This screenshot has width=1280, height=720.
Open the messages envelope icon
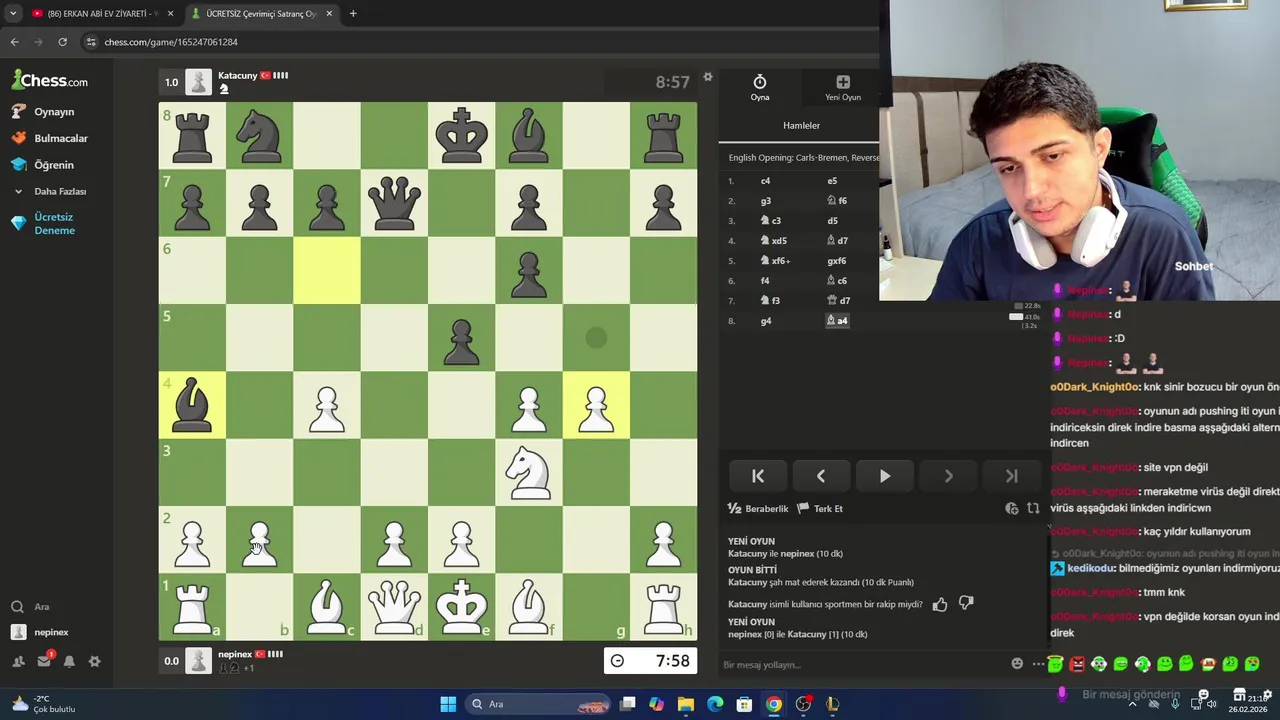pos(44,661)
